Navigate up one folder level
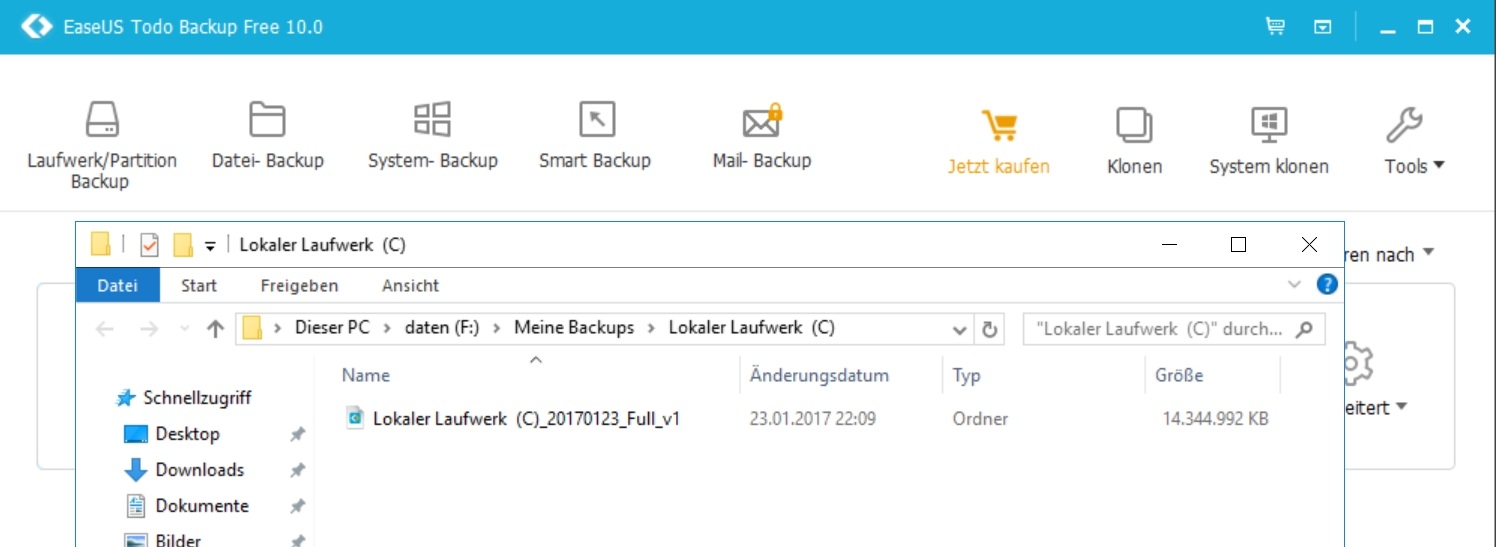The width and height of the screenshot is (1496, 547). [215, 329]
